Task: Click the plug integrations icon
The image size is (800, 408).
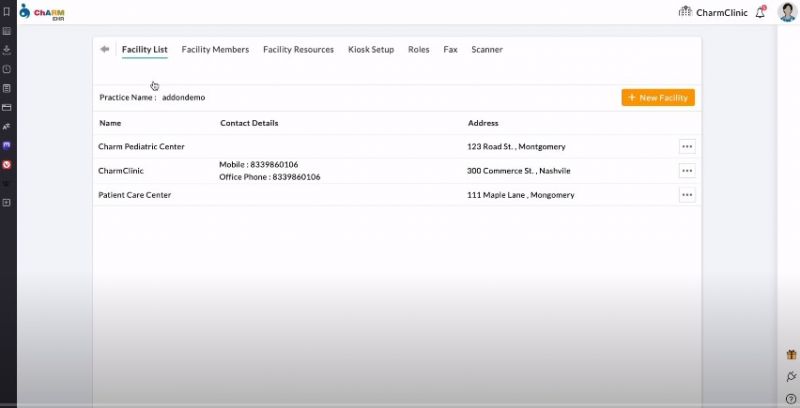Action: (791, 376)
